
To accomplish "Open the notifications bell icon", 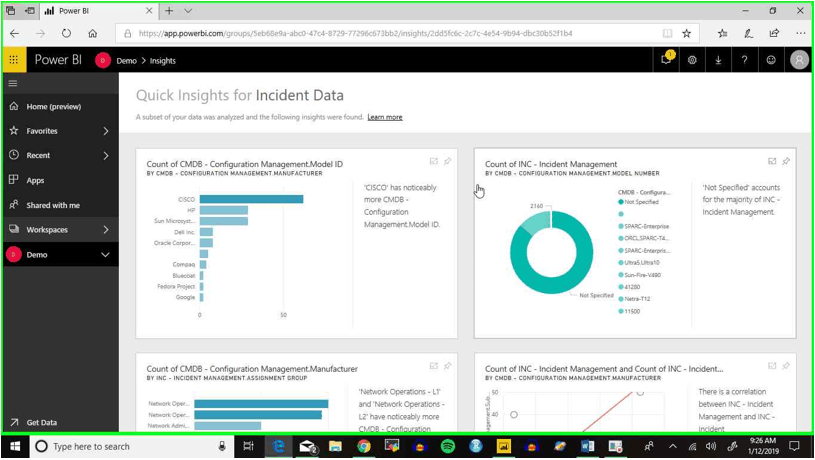I will click(x=666, y=59).
